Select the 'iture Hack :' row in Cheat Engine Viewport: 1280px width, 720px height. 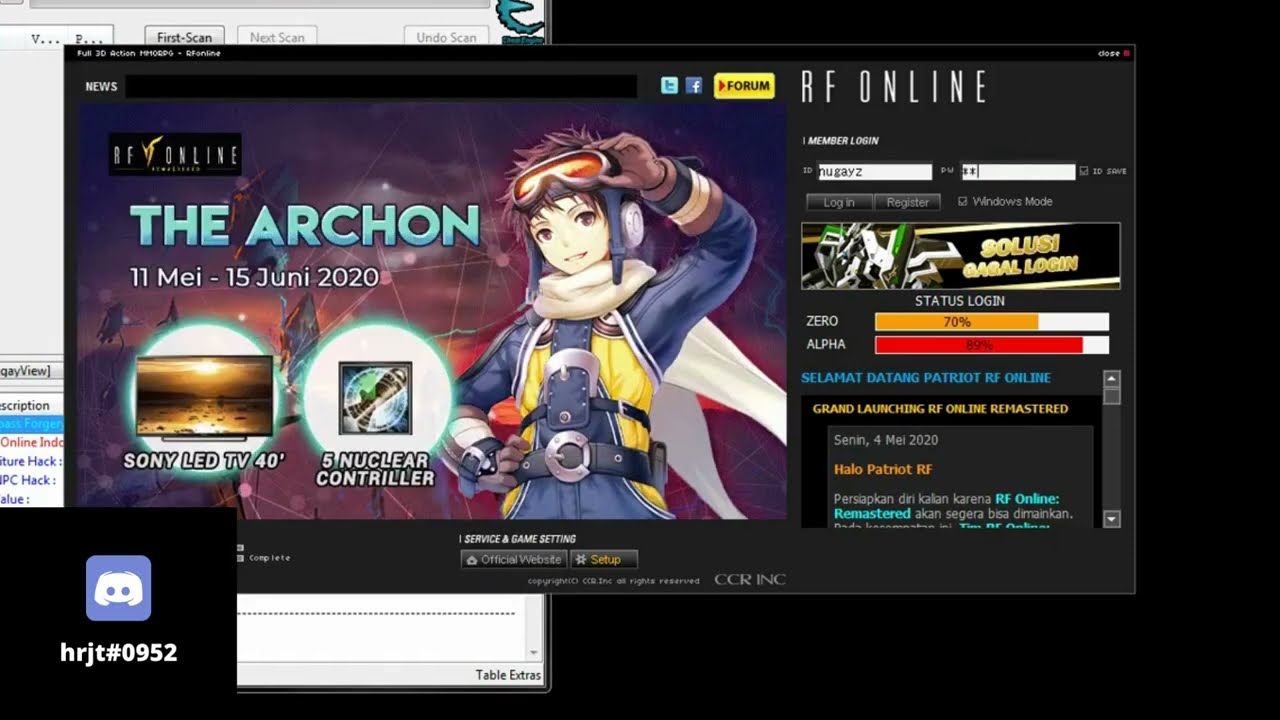coord(32,461)
